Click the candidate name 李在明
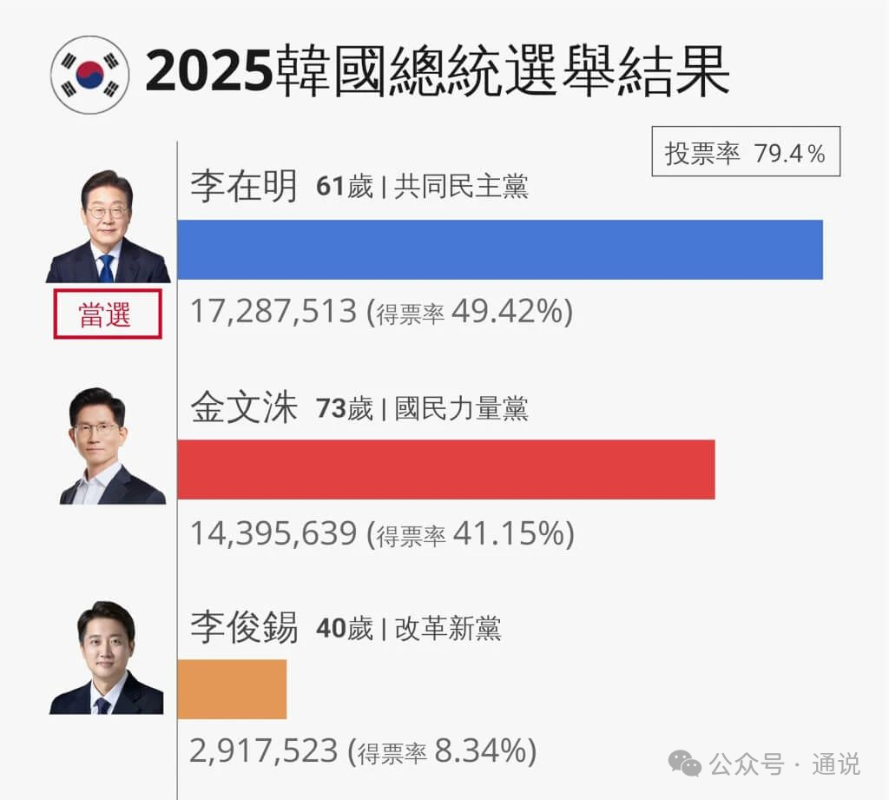Screen dimensions: 889x800 click(244, 187)
